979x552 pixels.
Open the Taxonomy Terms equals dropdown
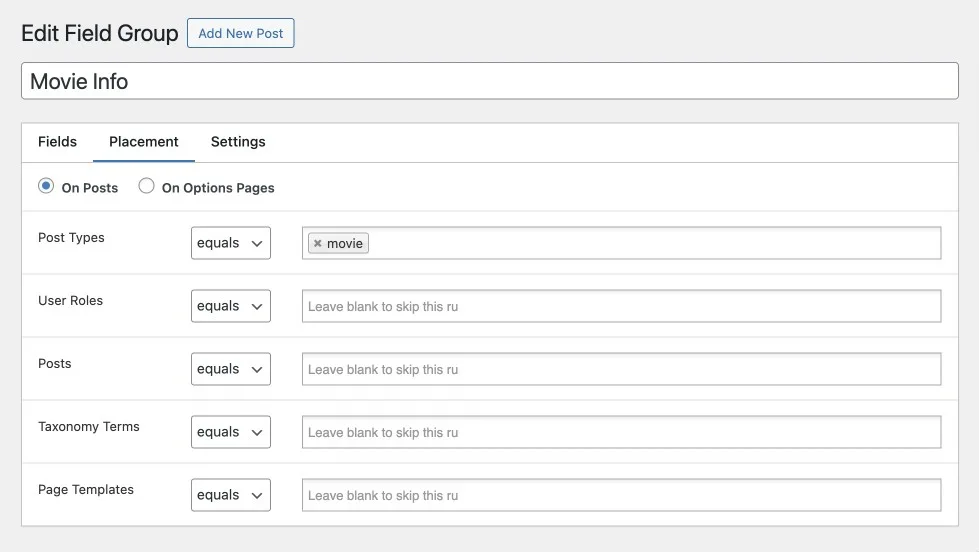click(230, 432)
